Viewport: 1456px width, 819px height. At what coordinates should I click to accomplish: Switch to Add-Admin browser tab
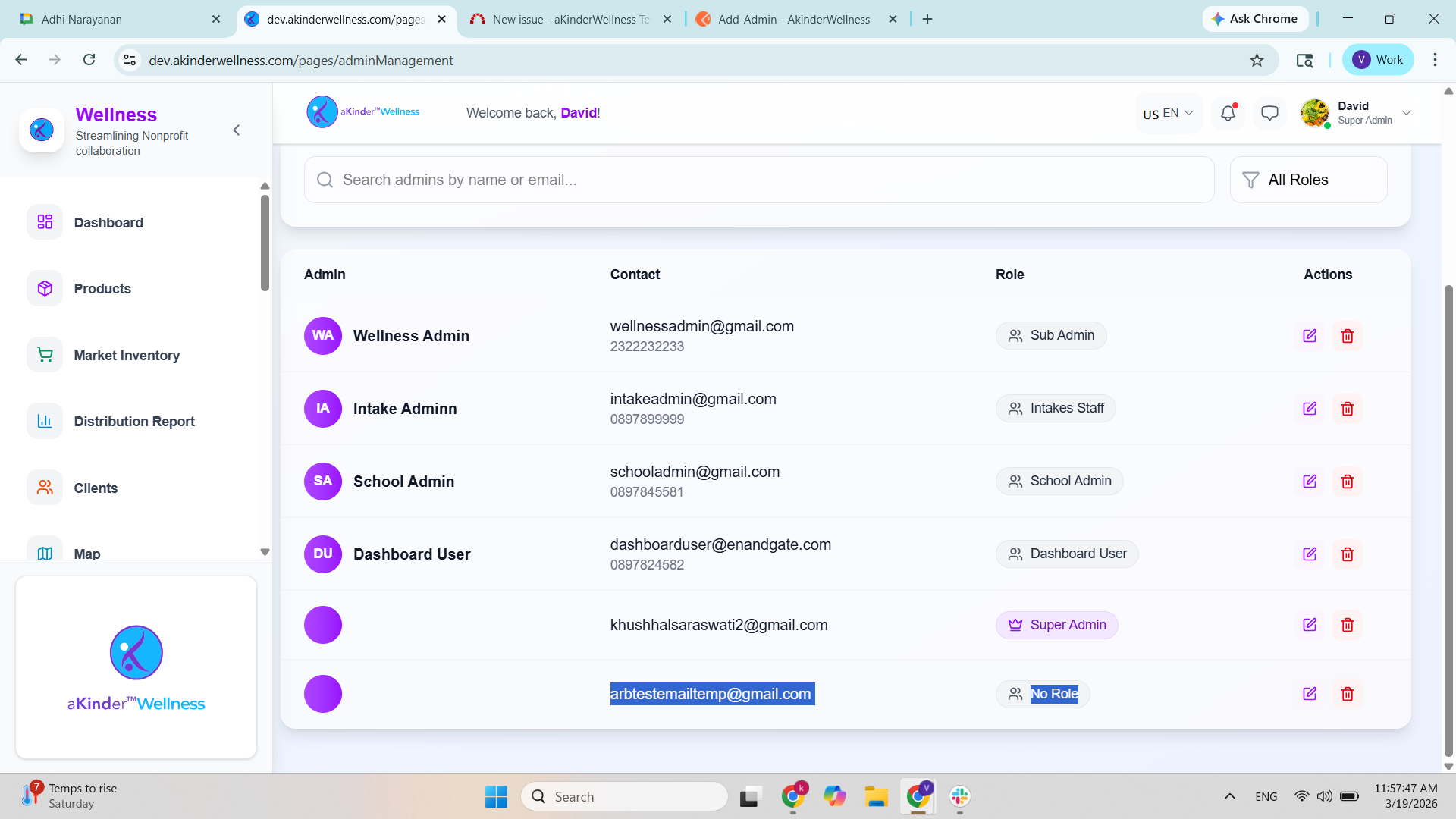[x=793, y=19]
